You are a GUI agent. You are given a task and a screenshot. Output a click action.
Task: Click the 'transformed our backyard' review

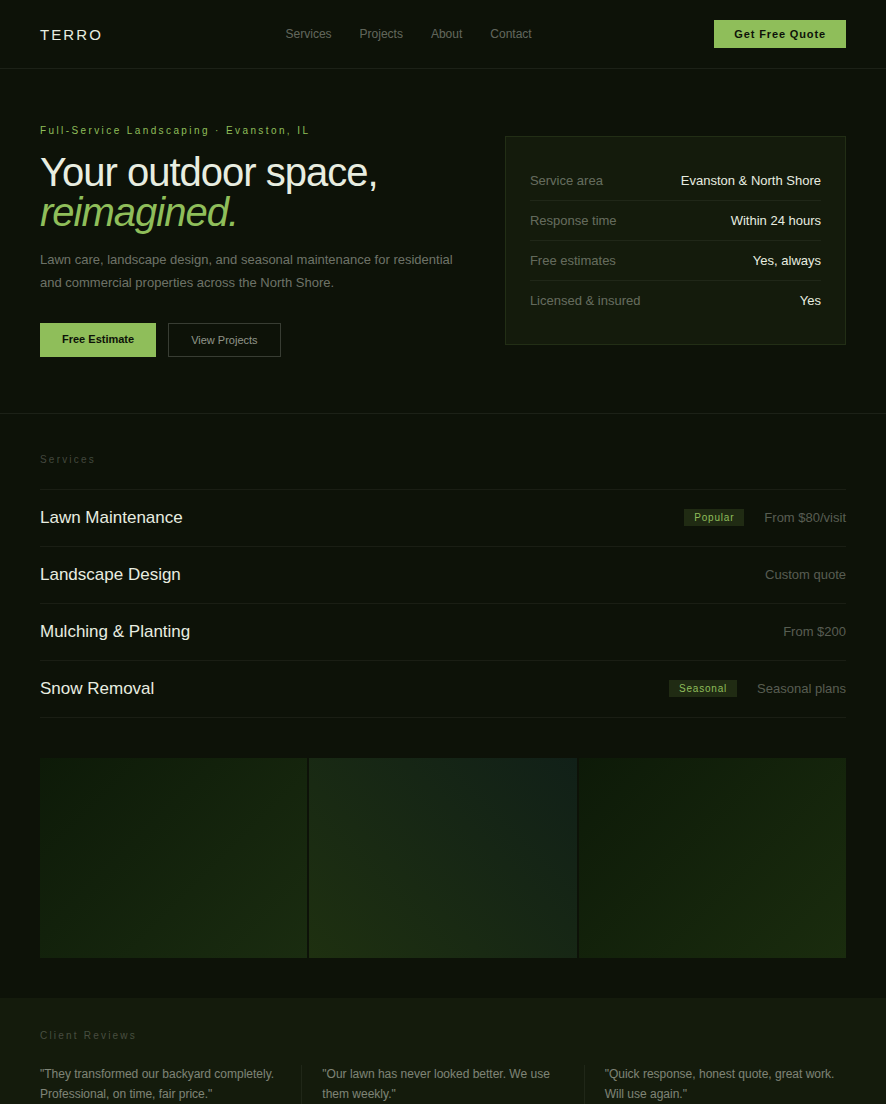click(x=157, y=1084)
